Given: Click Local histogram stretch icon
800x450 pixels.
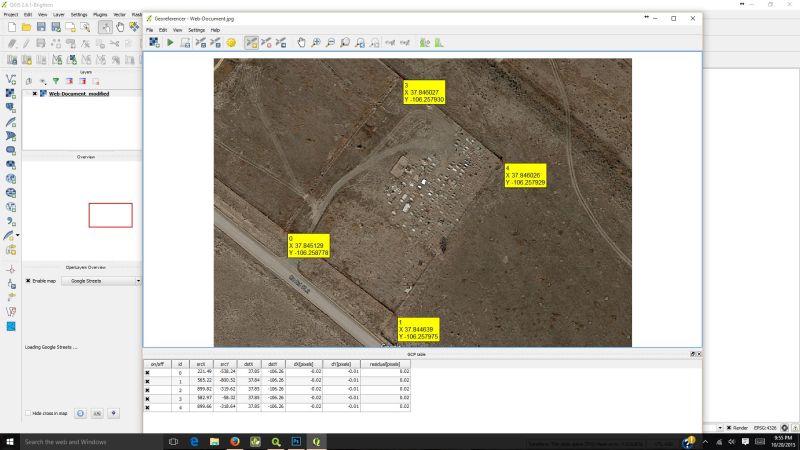Looking at the screenshot, I should pos(439,43).
